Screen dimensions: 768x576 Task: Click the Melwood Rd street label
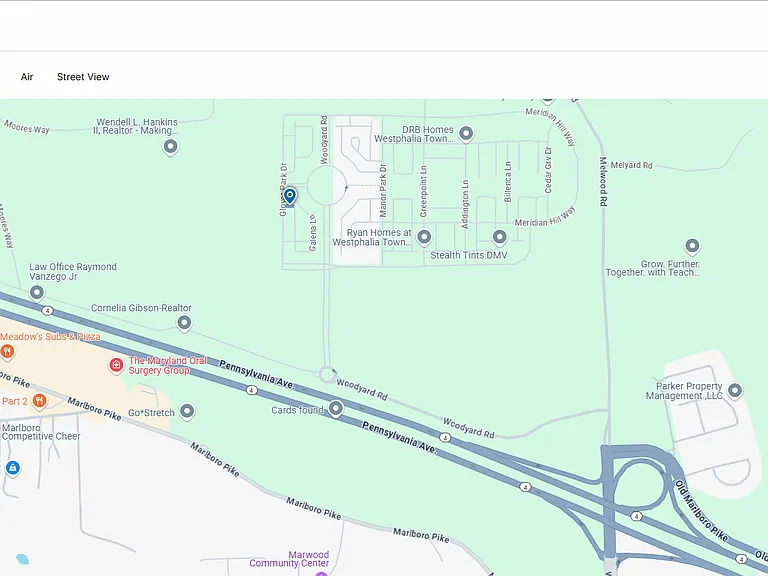(x=603, y=181)
